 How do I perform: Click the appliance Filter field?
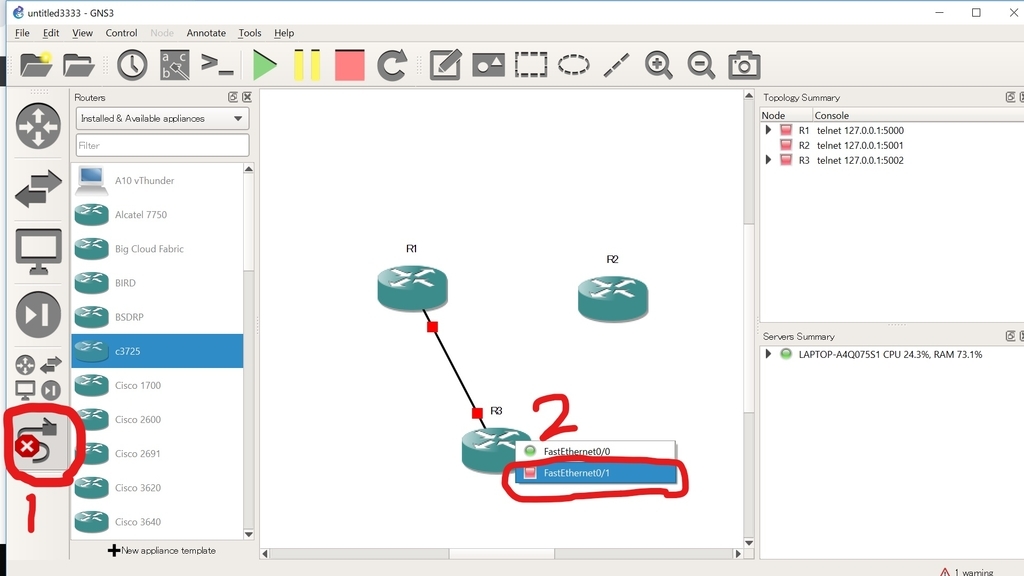(162, 146)
